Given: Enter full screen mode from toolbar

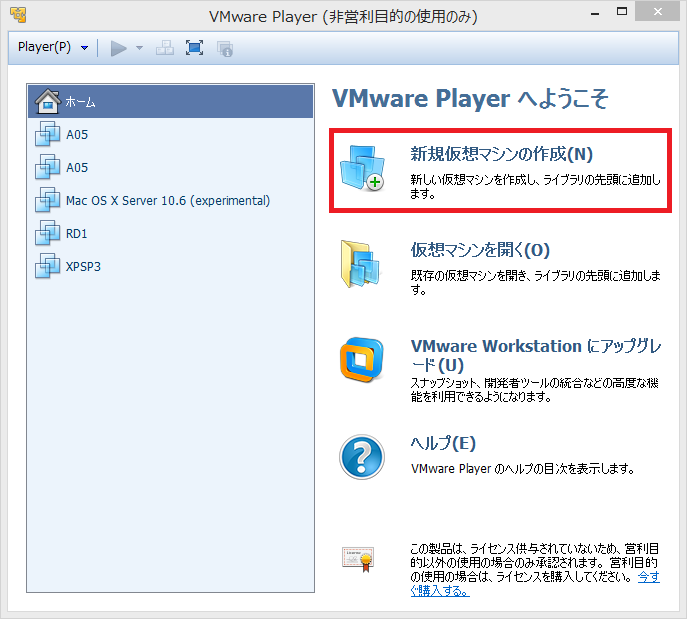Looking at the screenshot, I should point(194,48).
